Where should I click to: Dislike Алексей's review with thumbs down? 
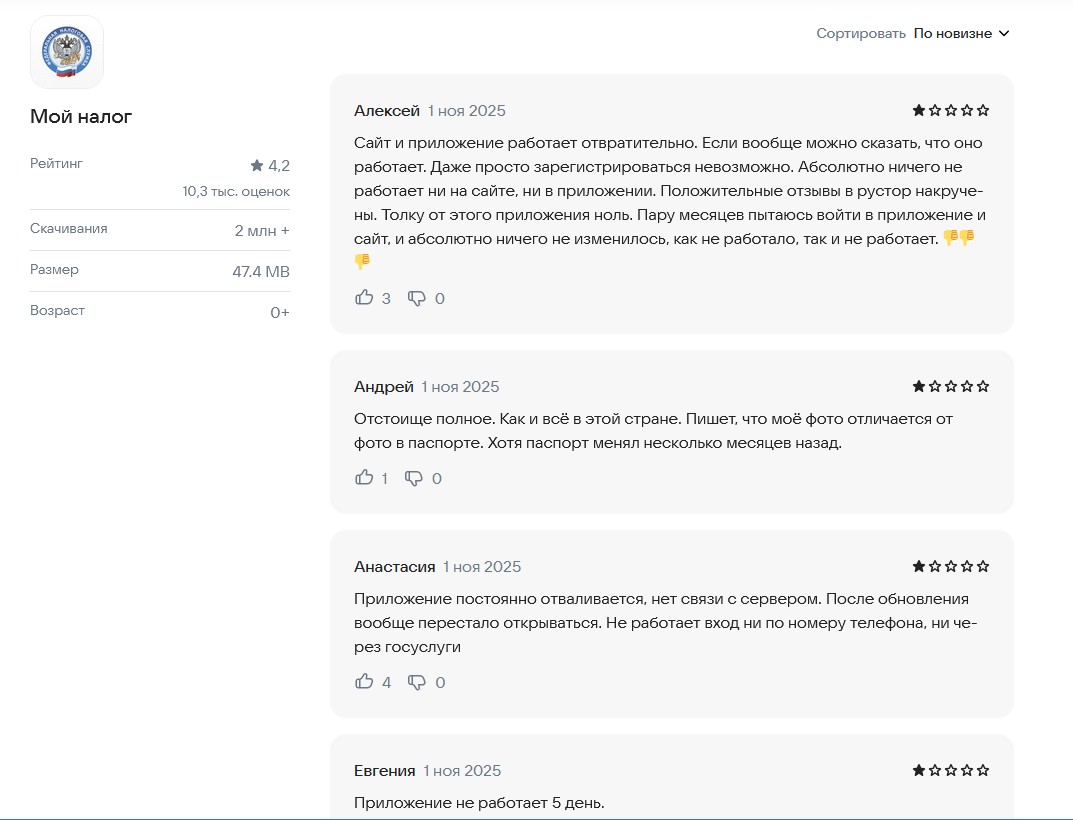coord(417,298)
